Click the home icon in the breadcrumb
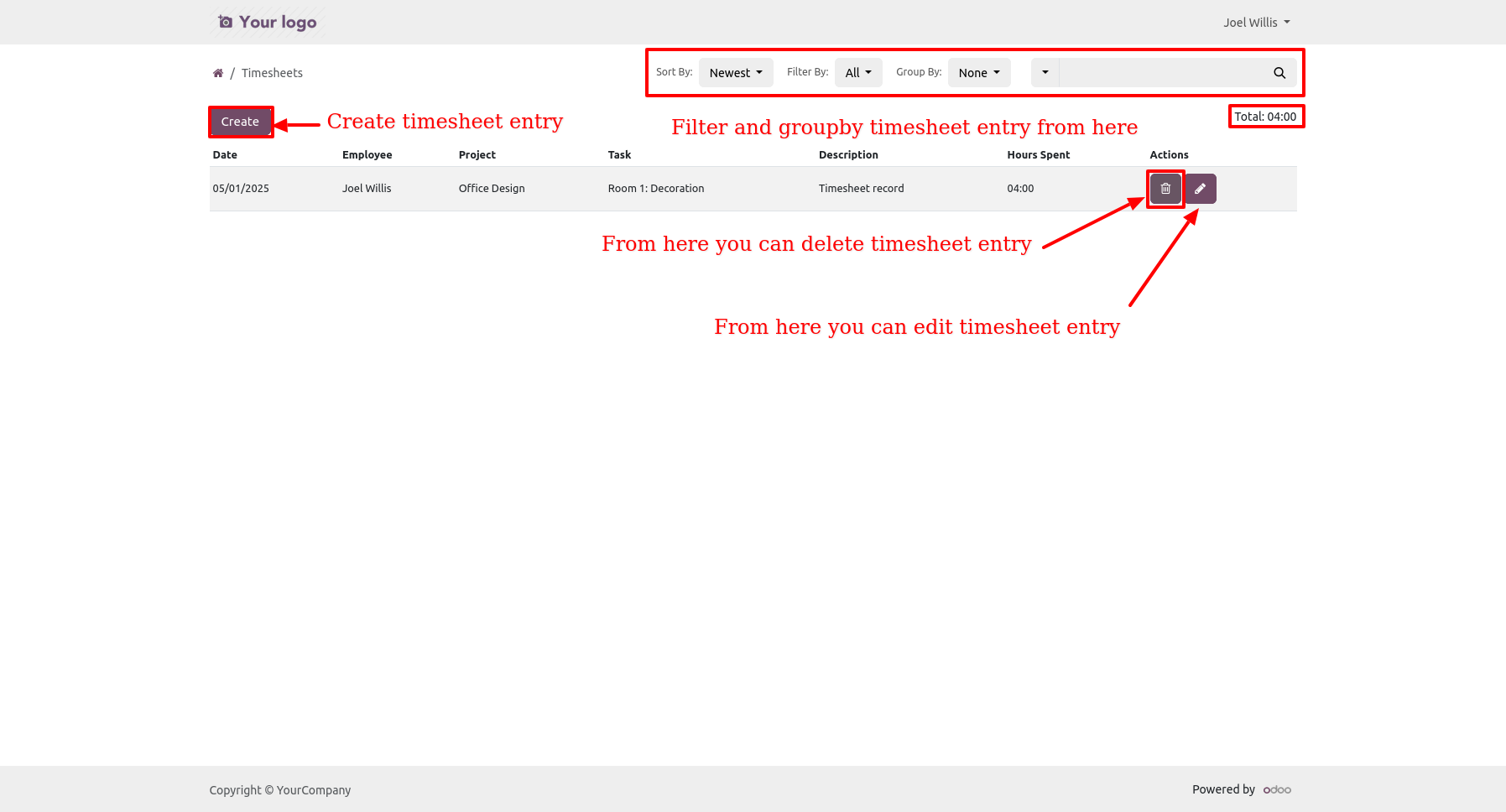Screen dimensions: 1506x812 (218, 73)
